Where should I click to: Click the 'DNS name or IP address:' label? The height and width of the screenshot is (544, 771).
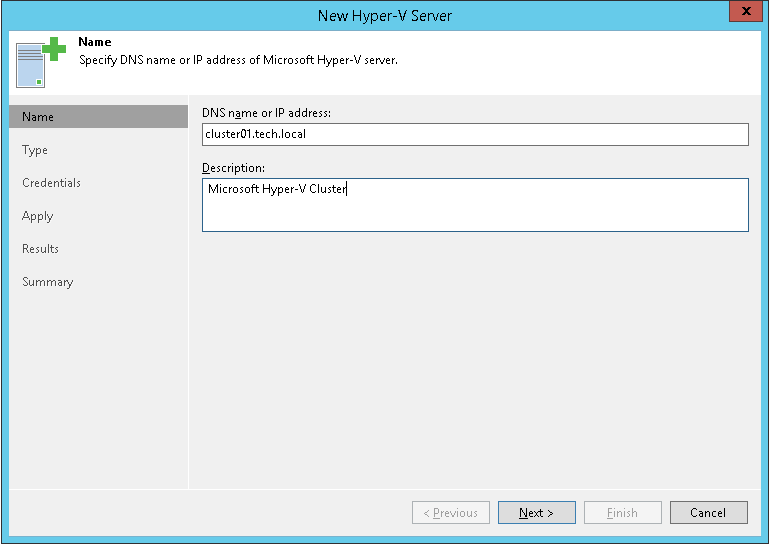[267, 113]
